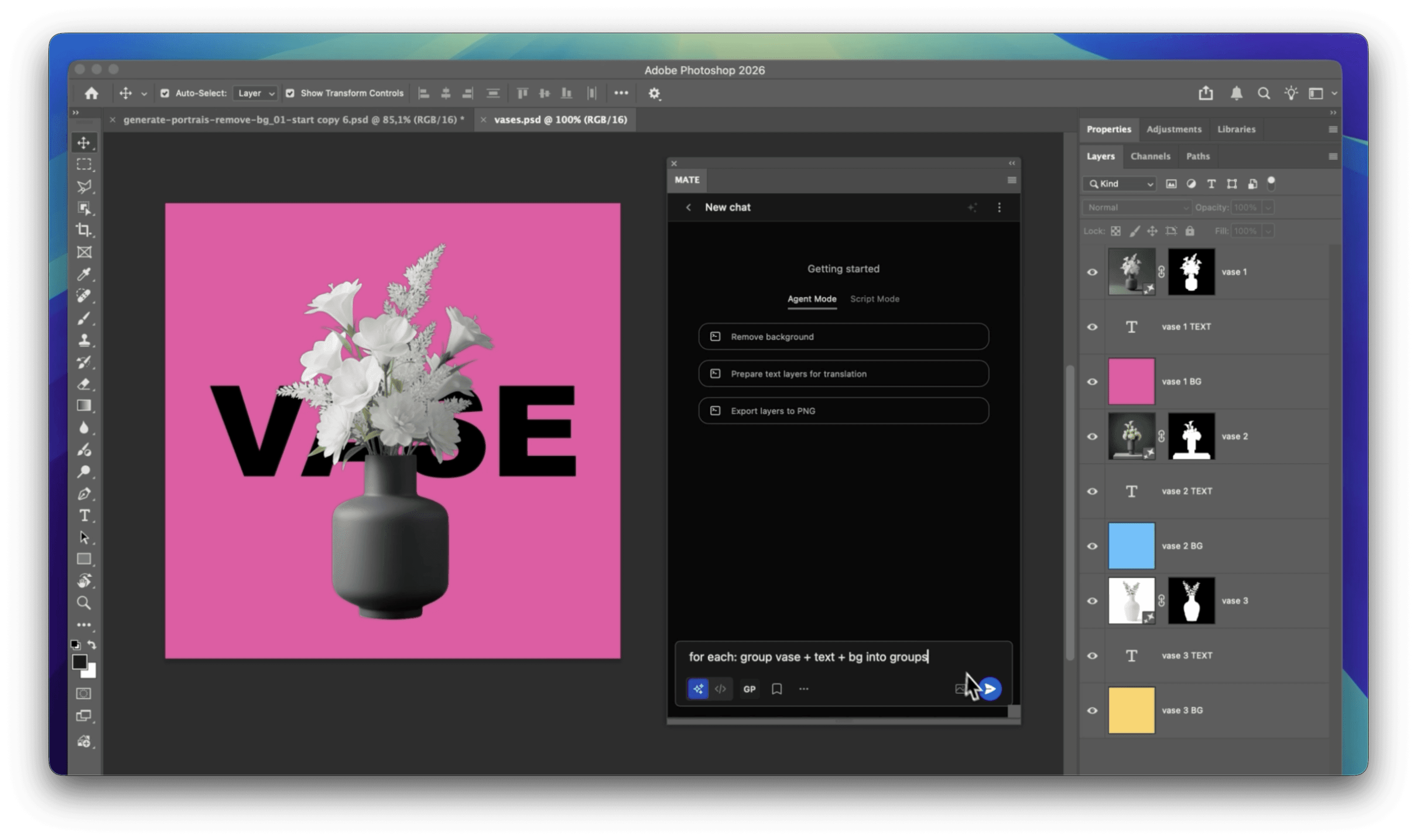
Task: Switch to the Channels tab
Action: [1151, 156]
